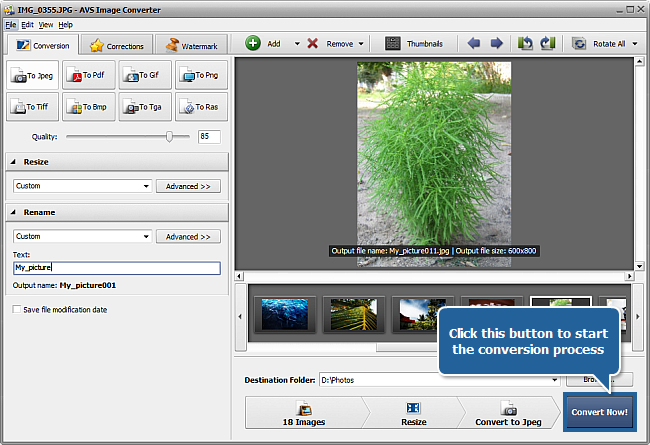Image resolution: width=650 pixels, height=445 pixels.
Task: Click Advanced button in Resize section
Action: pyautogui.click(x=188, y=186)
